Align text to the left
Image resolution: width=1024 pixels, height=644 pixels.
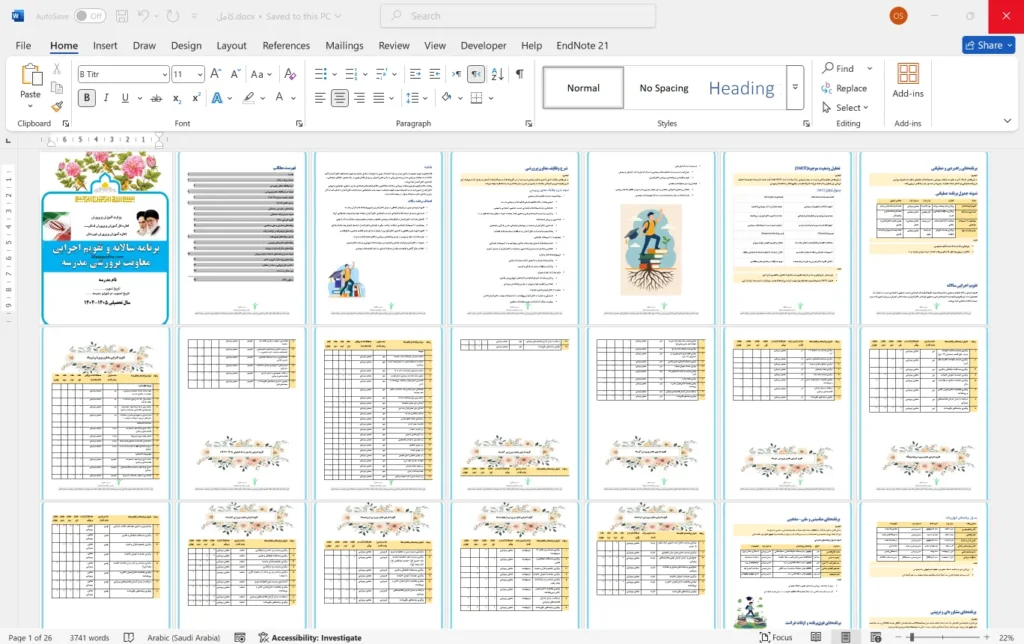click(x=320, y=98)
